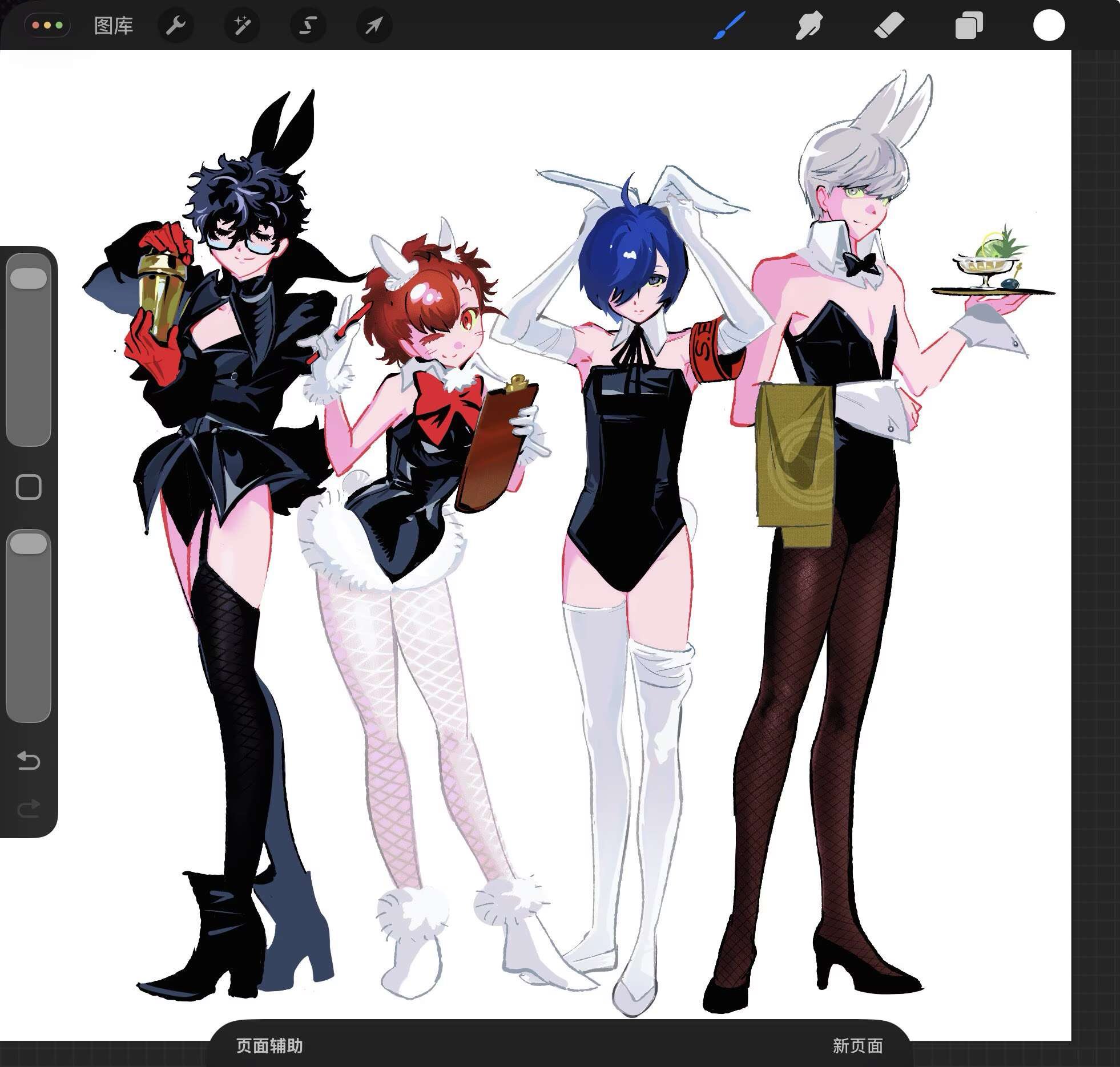
Task: Click the three-dot window controls pill
Action: click(x=47, y=26)
